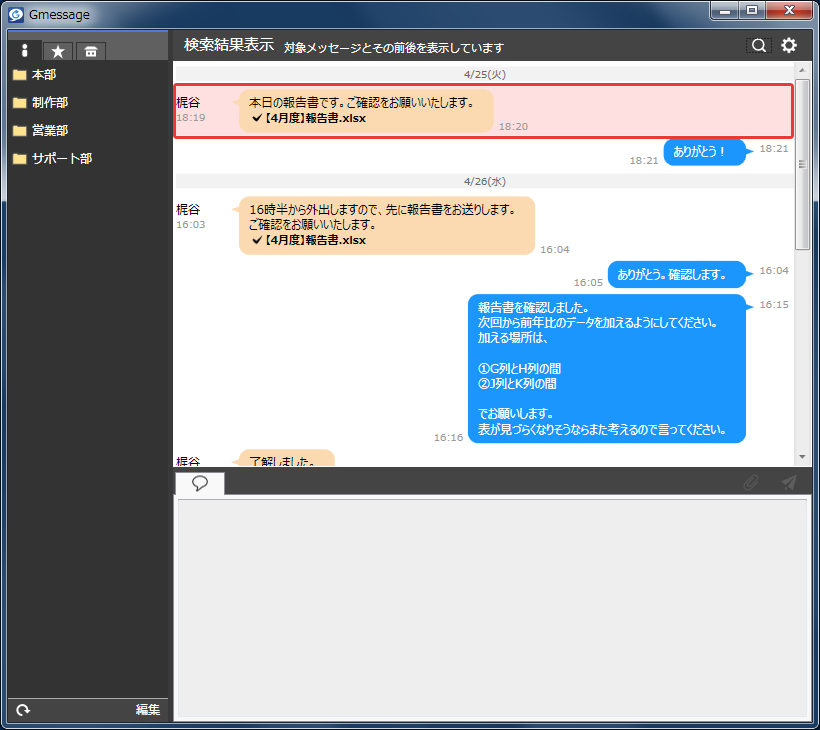Open the group box tab icon
The image size is (820, 730).
tap(91, 51)
